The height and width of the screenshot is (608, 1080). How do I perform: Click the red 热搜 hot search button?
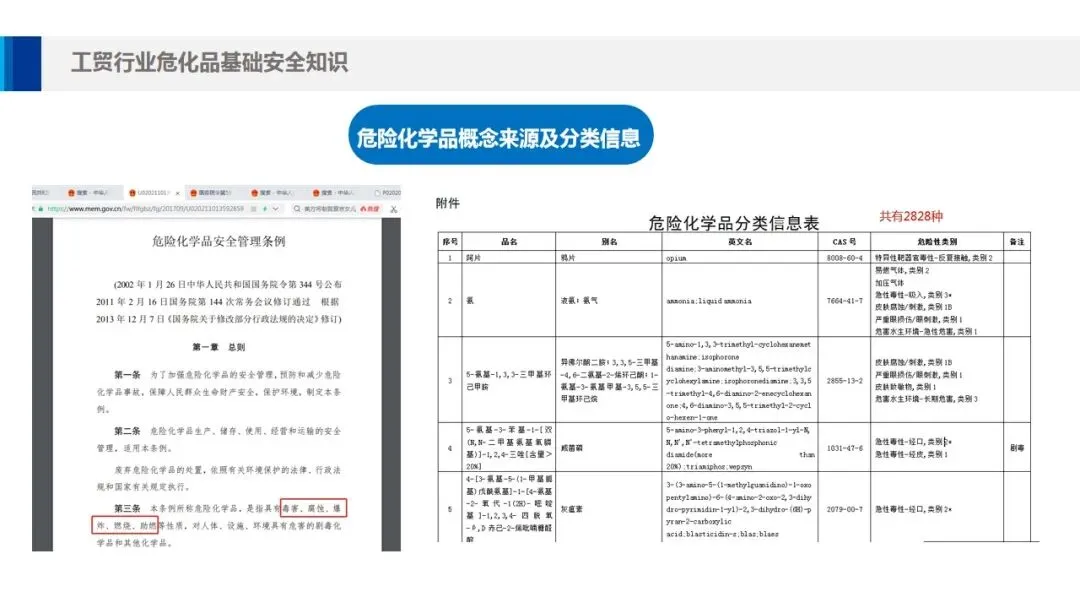pyautogui.click(x=371, y=209)
